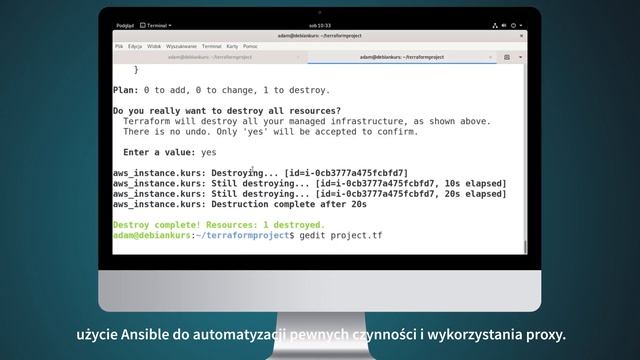Click the '10s elapsed' destroying line
Screen dimensions: 640x360
point(309,183)
